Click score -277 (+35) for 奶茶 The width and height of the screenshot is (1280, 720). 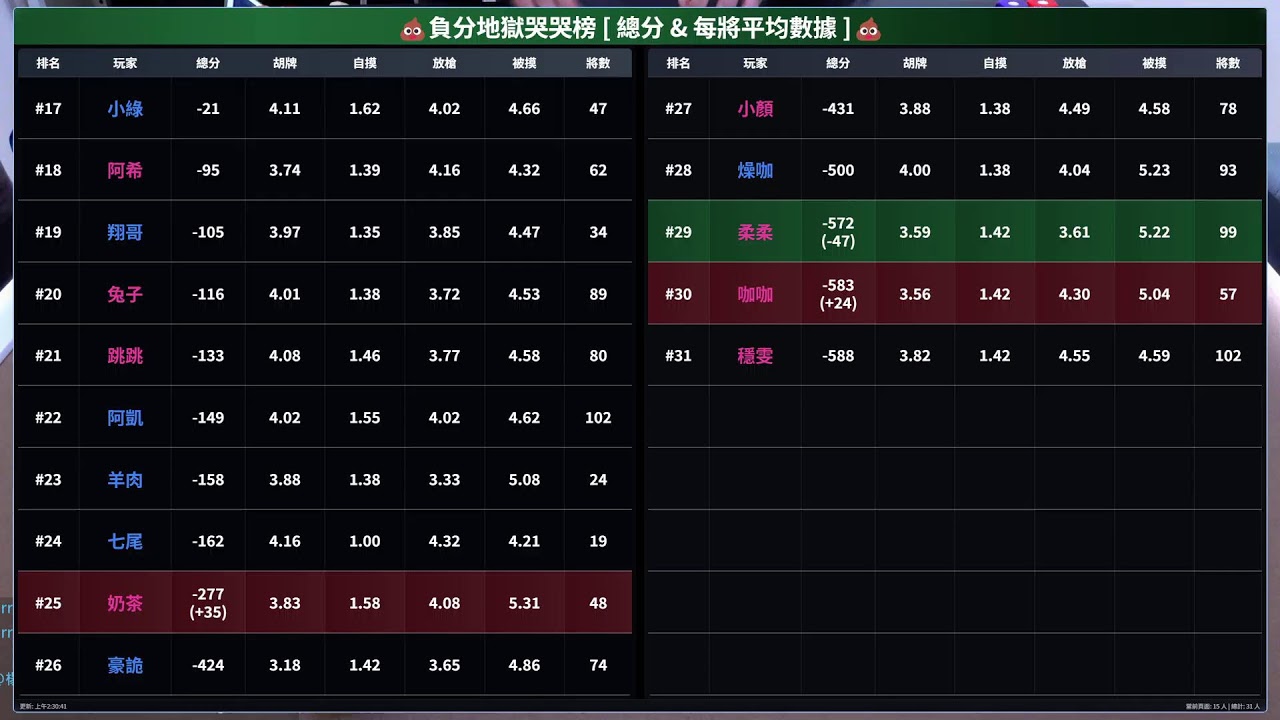[208, 603]
